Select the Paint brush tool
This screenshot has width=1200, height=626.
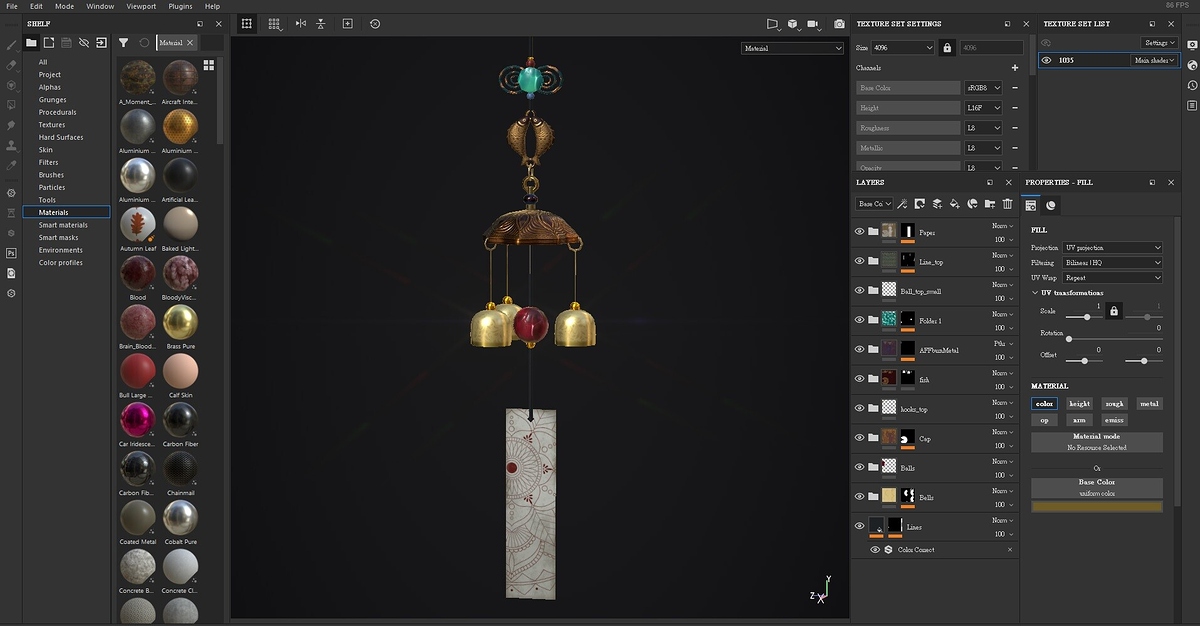(x=11, y=44)
